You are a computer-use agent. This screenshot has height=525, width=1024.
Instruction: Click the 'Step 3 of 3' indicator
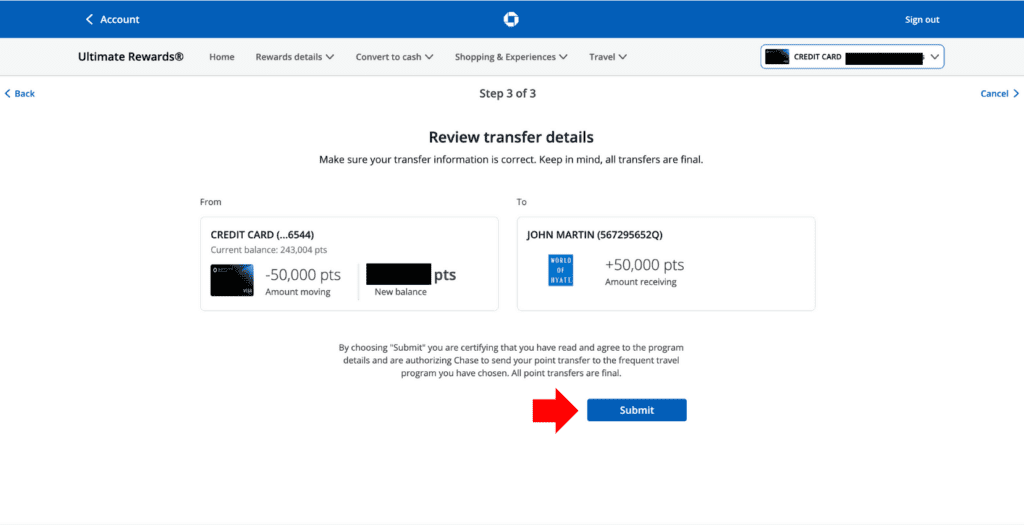(507, 93)
